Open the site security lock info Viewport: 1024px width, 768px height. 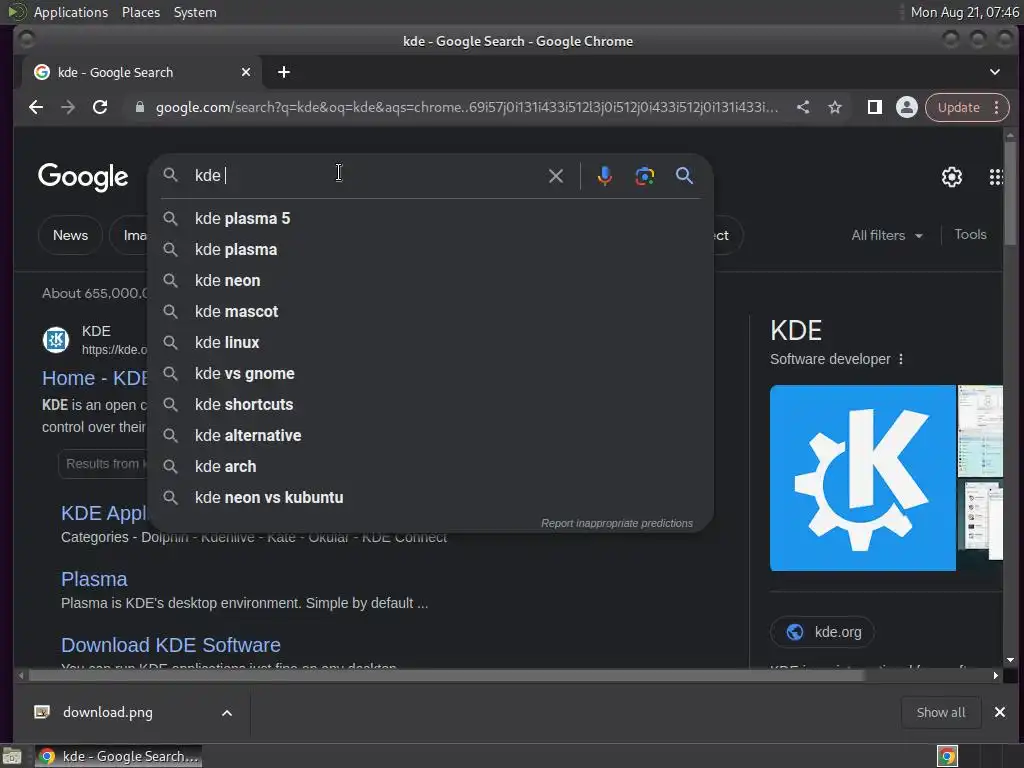(x=139, y=107)
